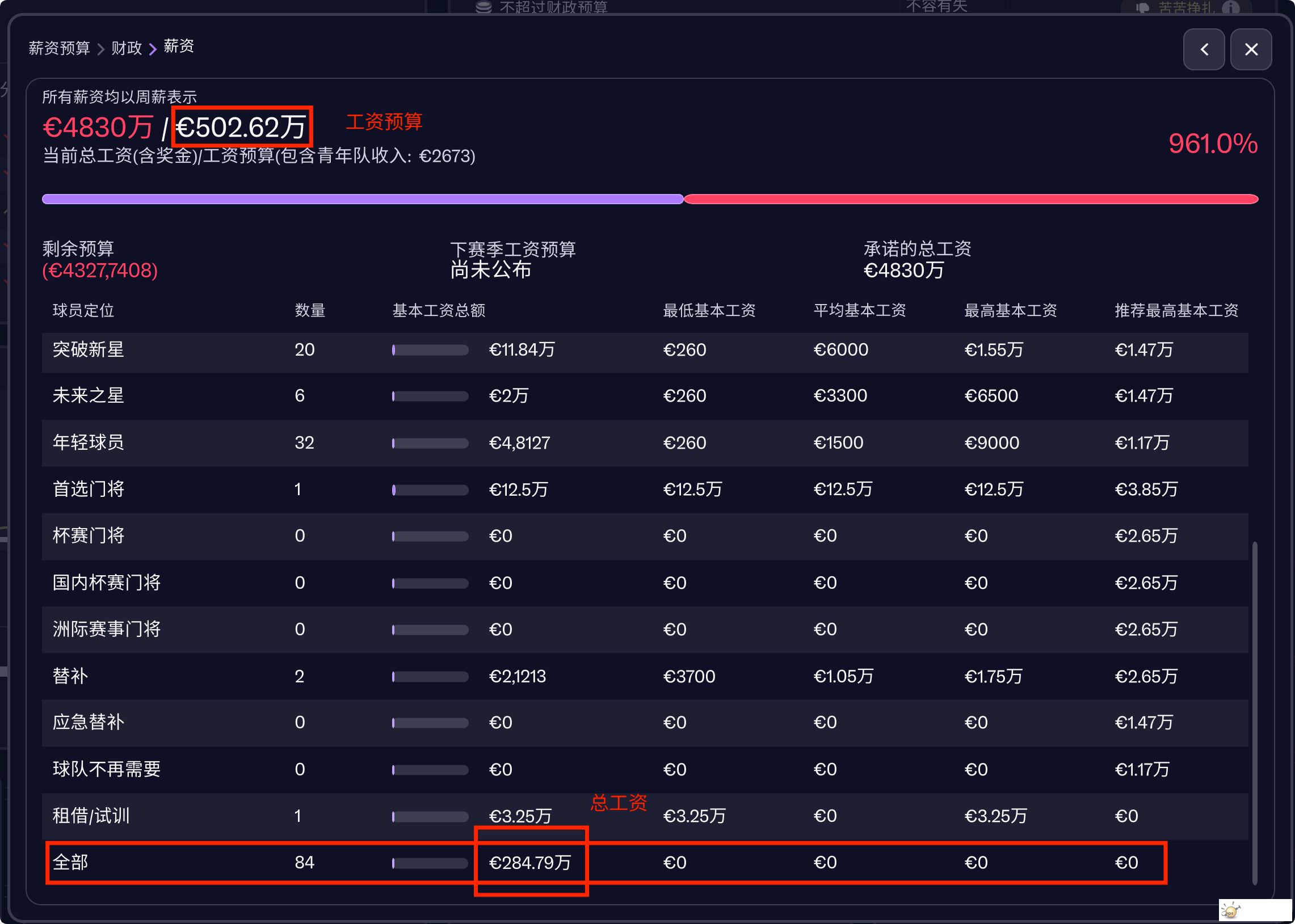Click the info icon beside 苦苦挣扎
This screenshot has width=1295, height=924.
click(1230, 7)
